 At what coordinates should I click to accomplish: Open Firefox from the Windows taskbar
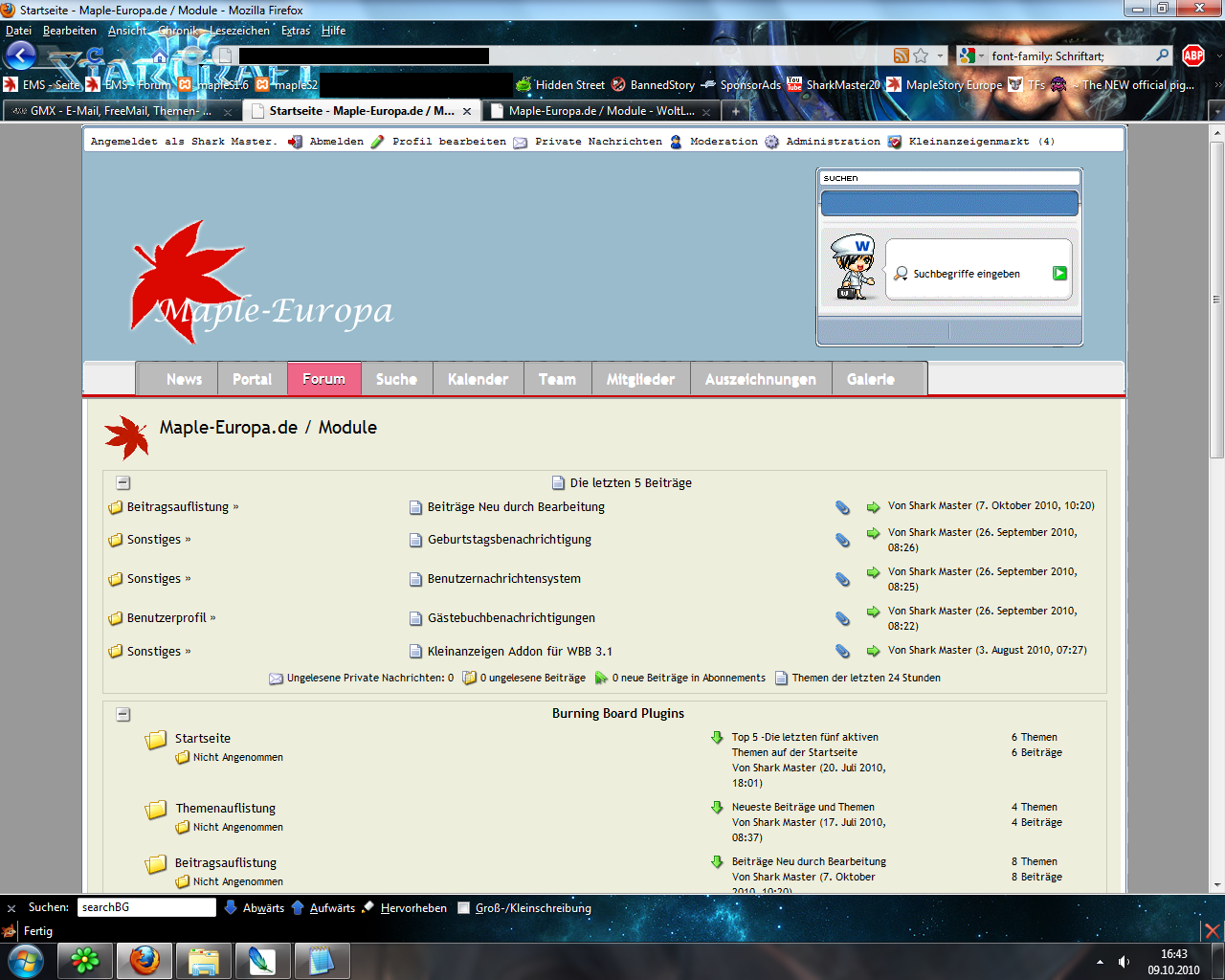(145, 960)
